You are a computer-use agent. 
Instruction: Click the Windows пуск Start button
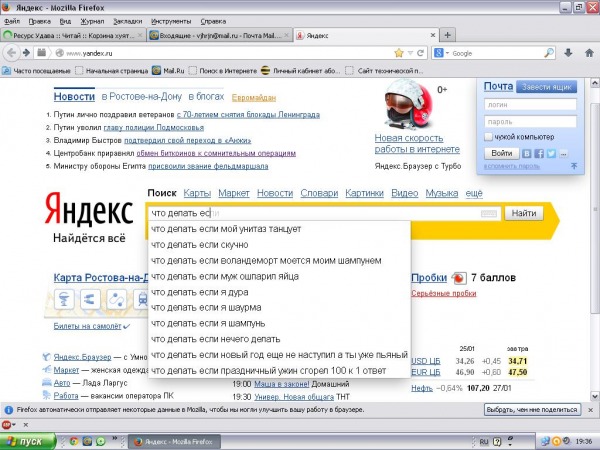(x=28, y=441)
